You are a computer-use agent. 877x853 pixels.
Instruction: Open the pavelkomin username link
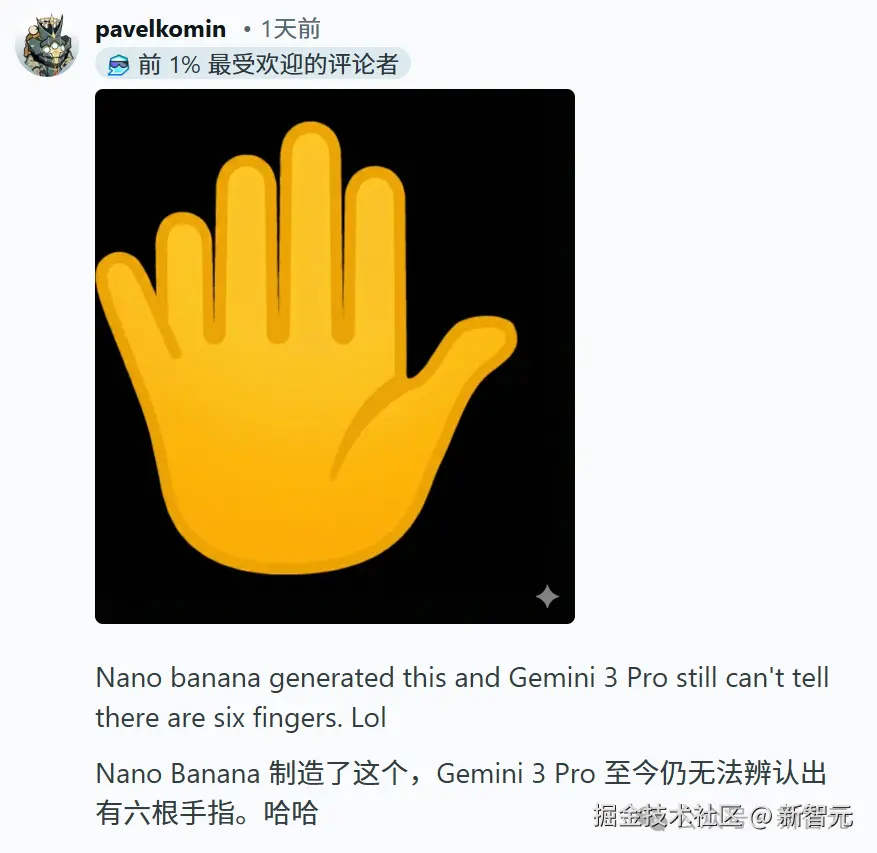coord(161,29)
